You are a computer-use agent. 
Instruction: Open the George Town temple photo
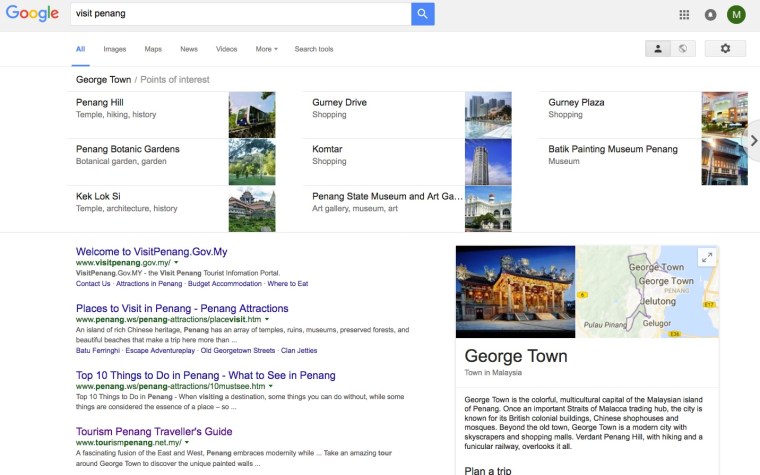point(515,292)
